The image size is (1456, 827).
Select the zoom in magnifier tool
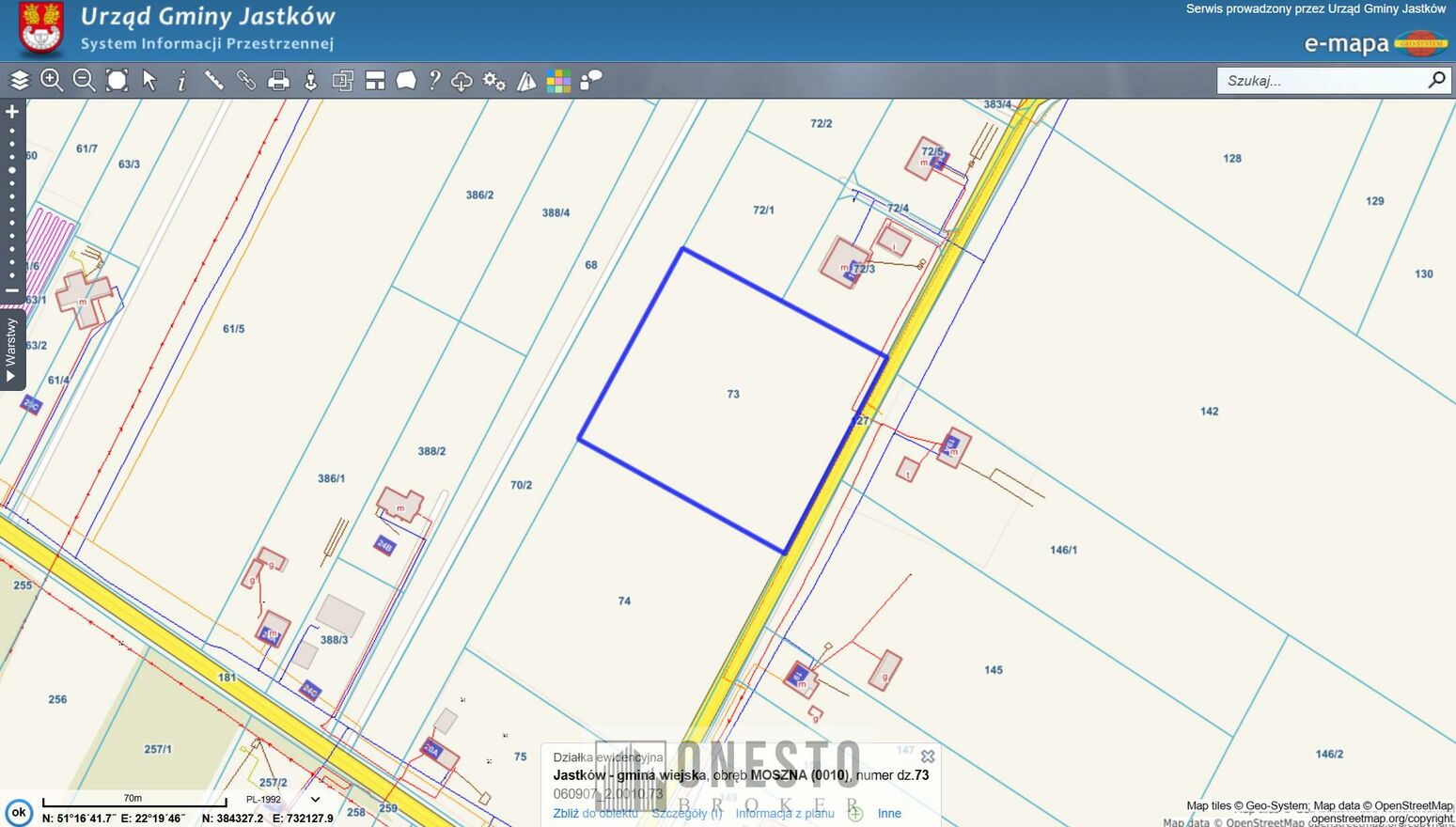[52, 81]
